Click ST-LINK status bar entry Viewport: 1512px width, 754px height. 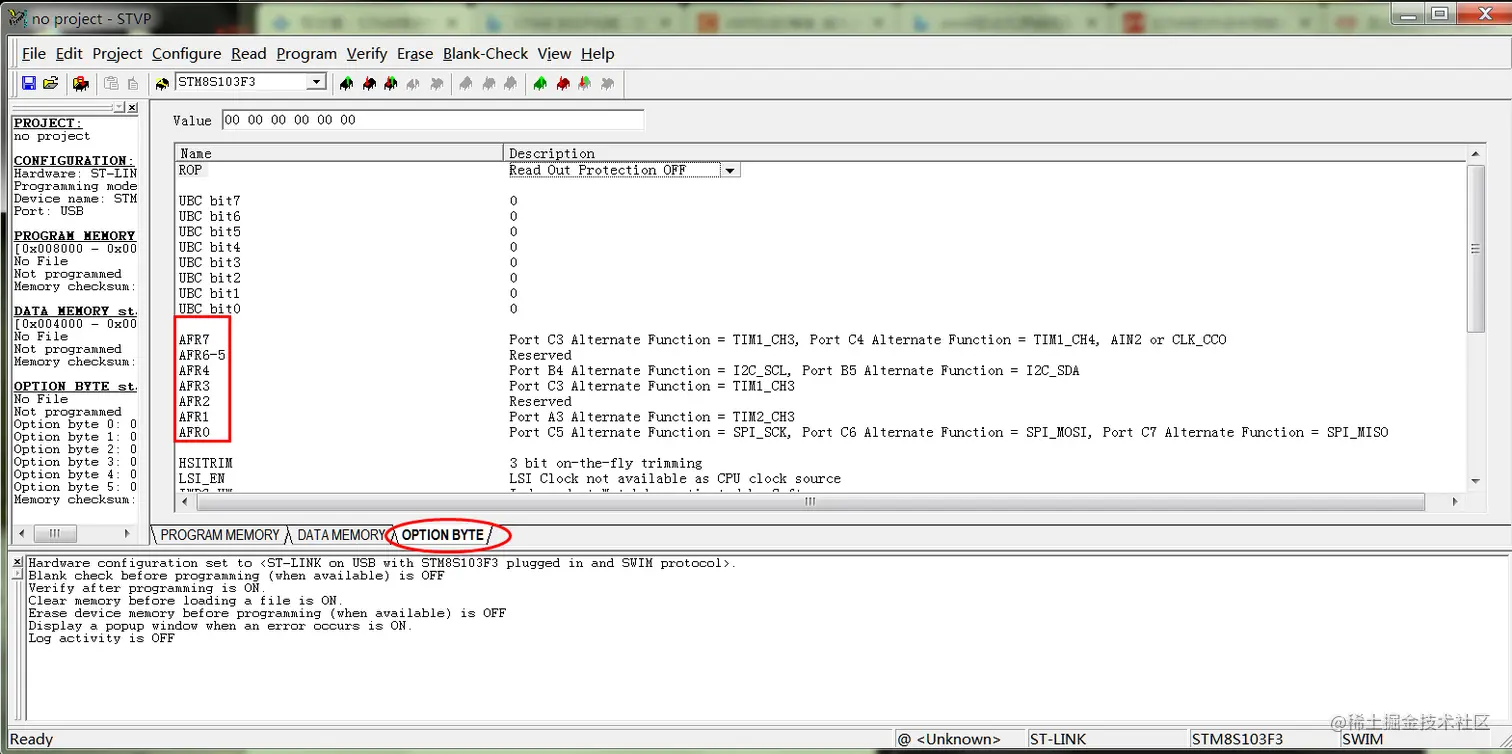tap(1058, 740)
